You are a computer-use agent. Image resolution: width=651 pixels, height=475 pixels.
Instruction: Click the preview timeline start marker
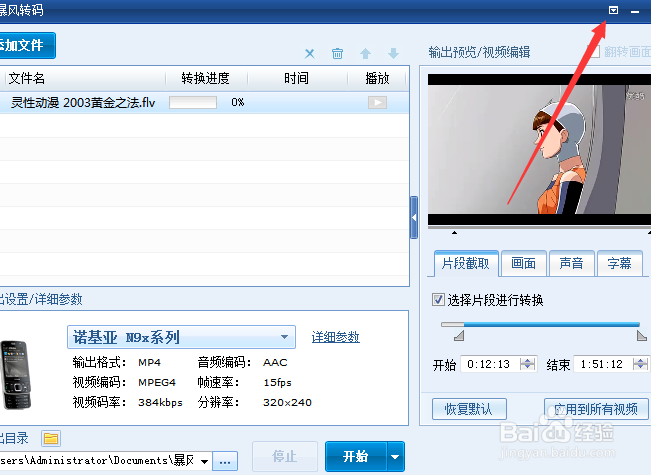pyautogui.click(x=455, y=233)
